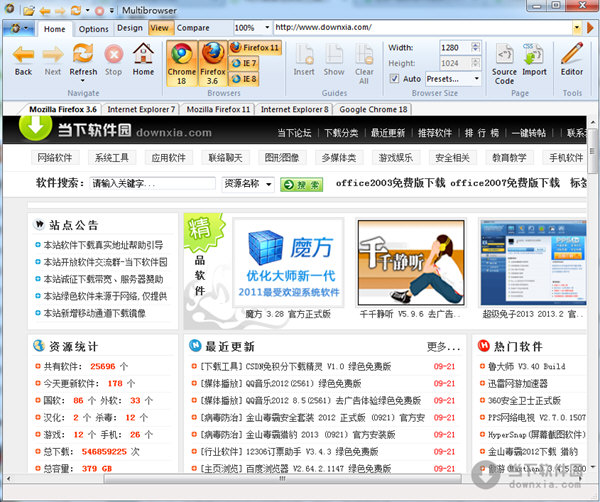Image resolution: width=600 pixels, height=502 pixels.
Task: Click the small back arrow in the quick access bar
Action: pyautogui.click(x=45, y=11)
